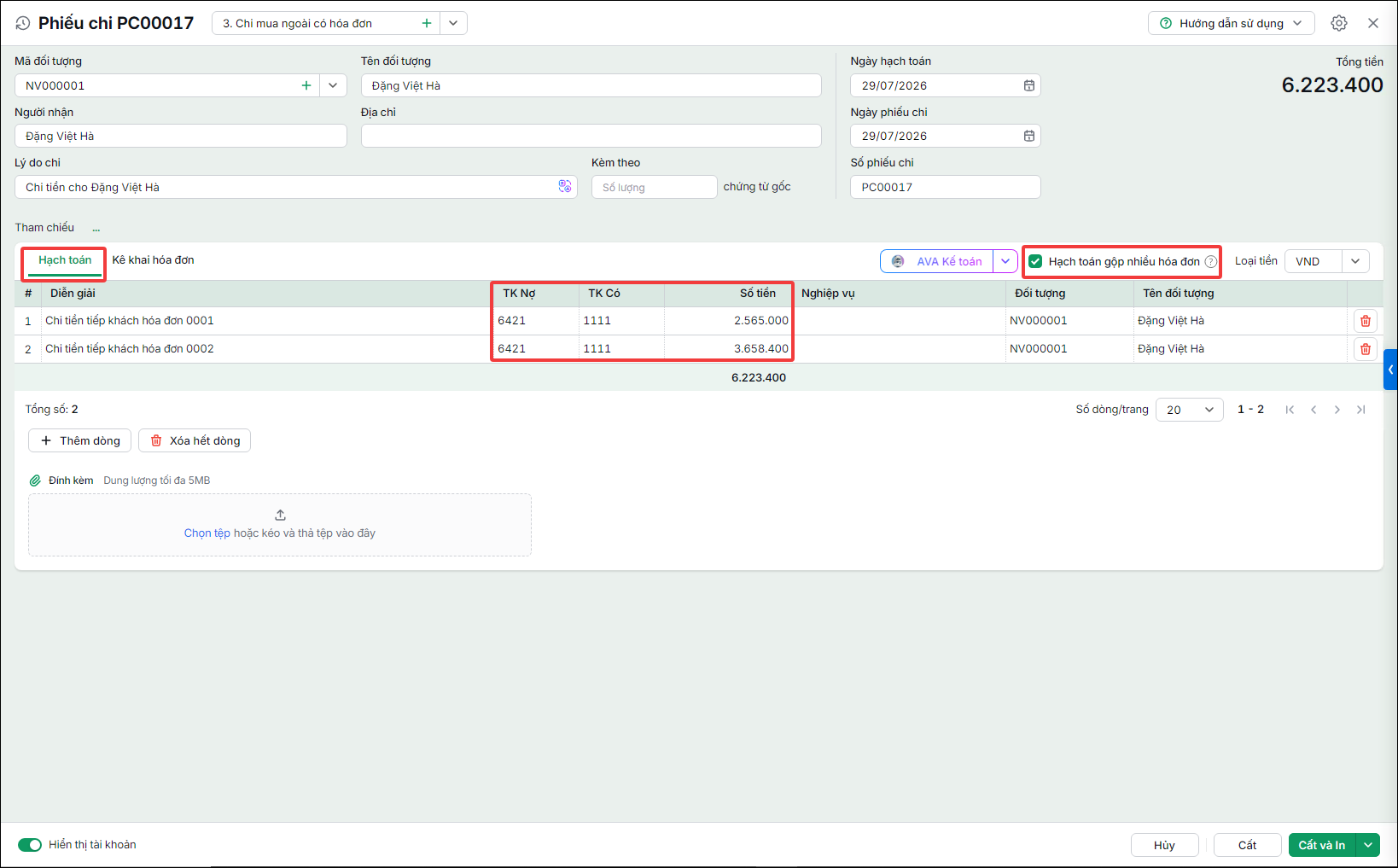Go to next page in pagination
1398x868 pixels.
[x=1337, y=410]
